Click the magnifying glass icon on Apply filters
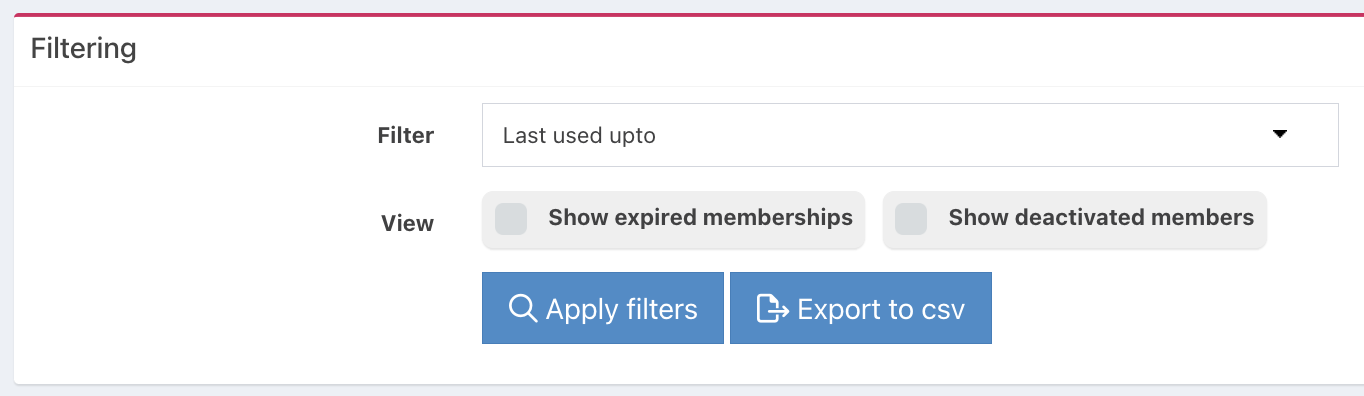 523,308
